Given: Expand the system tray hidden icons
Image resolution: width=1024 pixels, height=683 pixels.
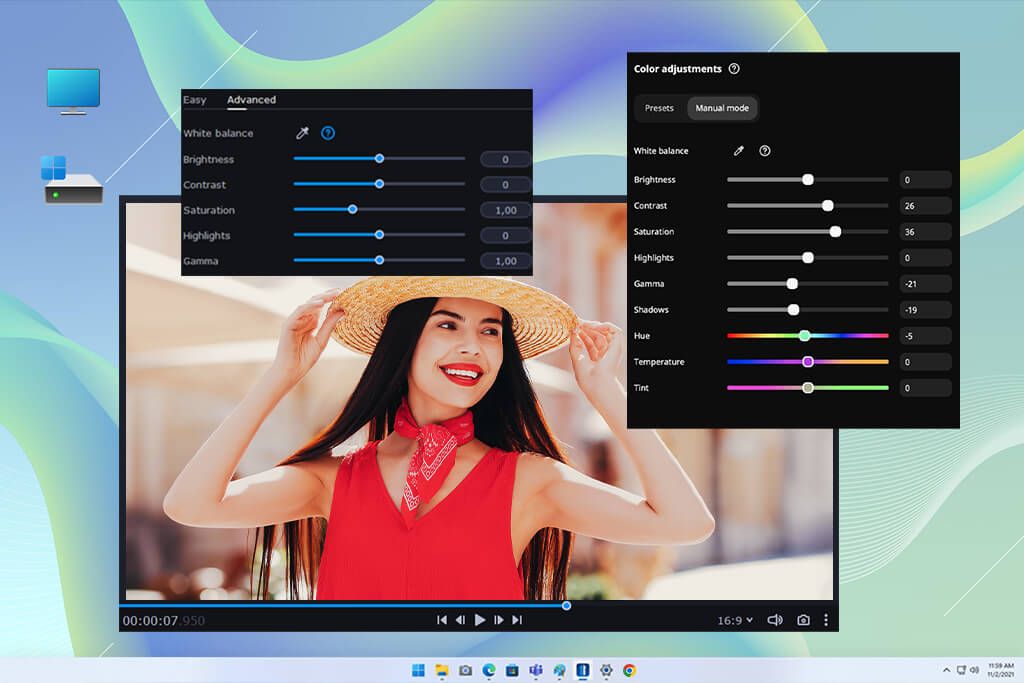Looking at the screenshot, I should [948, 668].
